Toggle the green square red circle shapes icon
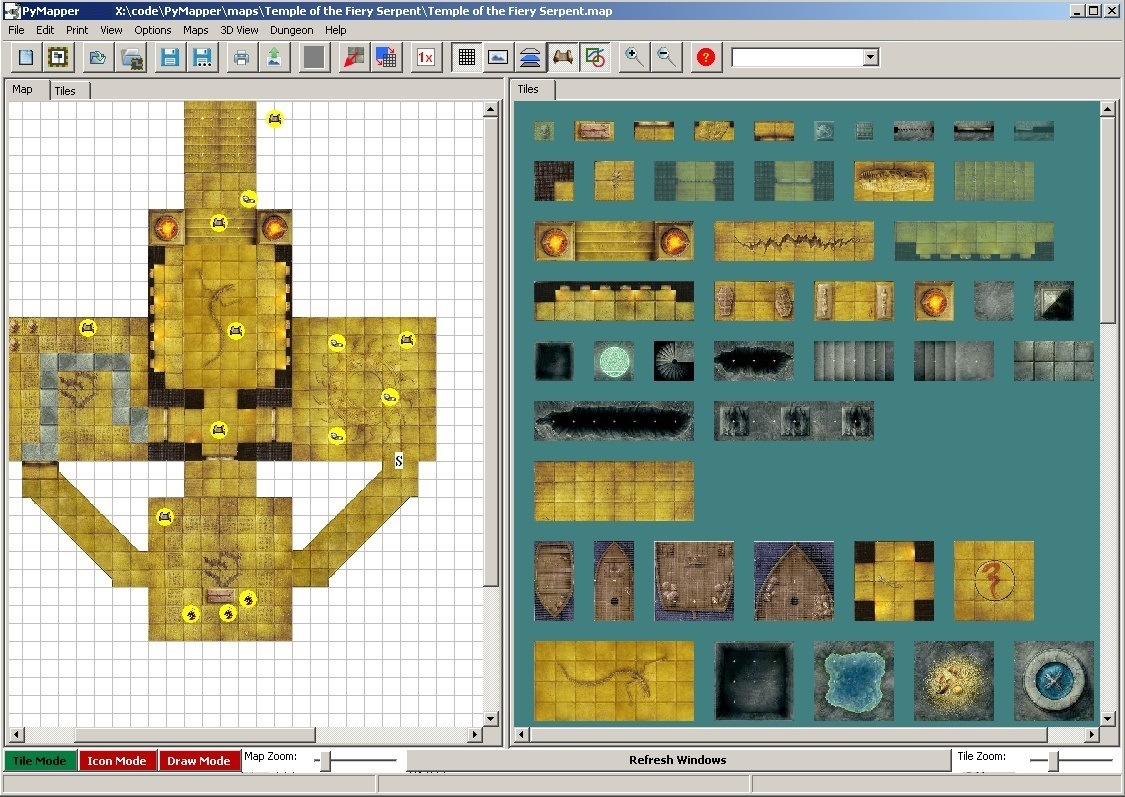Viewport: 1125px width, 797px height. (595, 57)
